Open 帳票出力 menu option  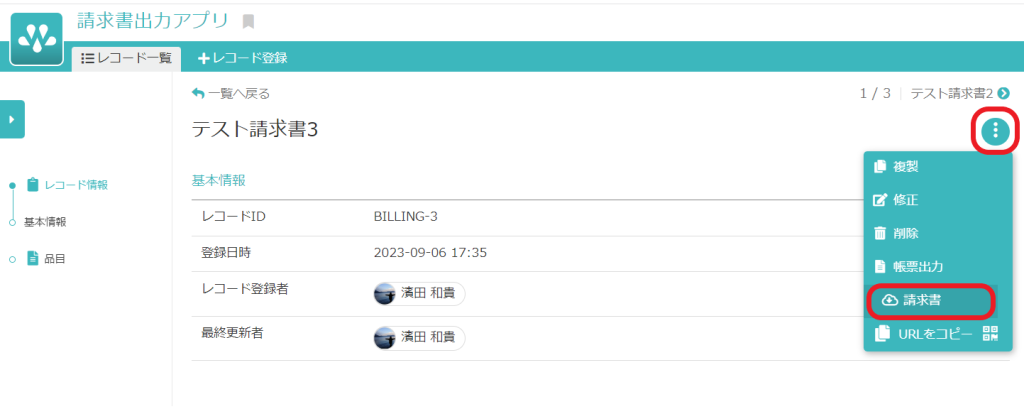[917, 267]
